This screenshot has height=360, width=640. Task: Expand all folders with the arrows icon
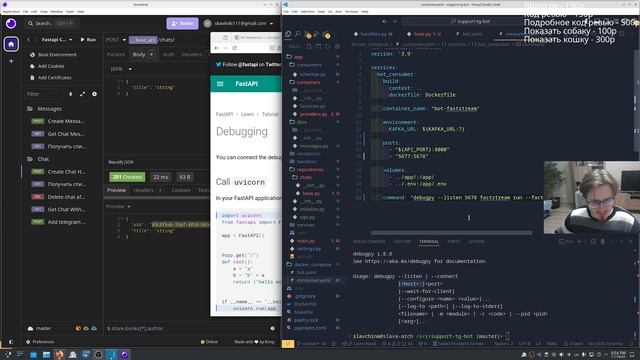click(82, 94)
